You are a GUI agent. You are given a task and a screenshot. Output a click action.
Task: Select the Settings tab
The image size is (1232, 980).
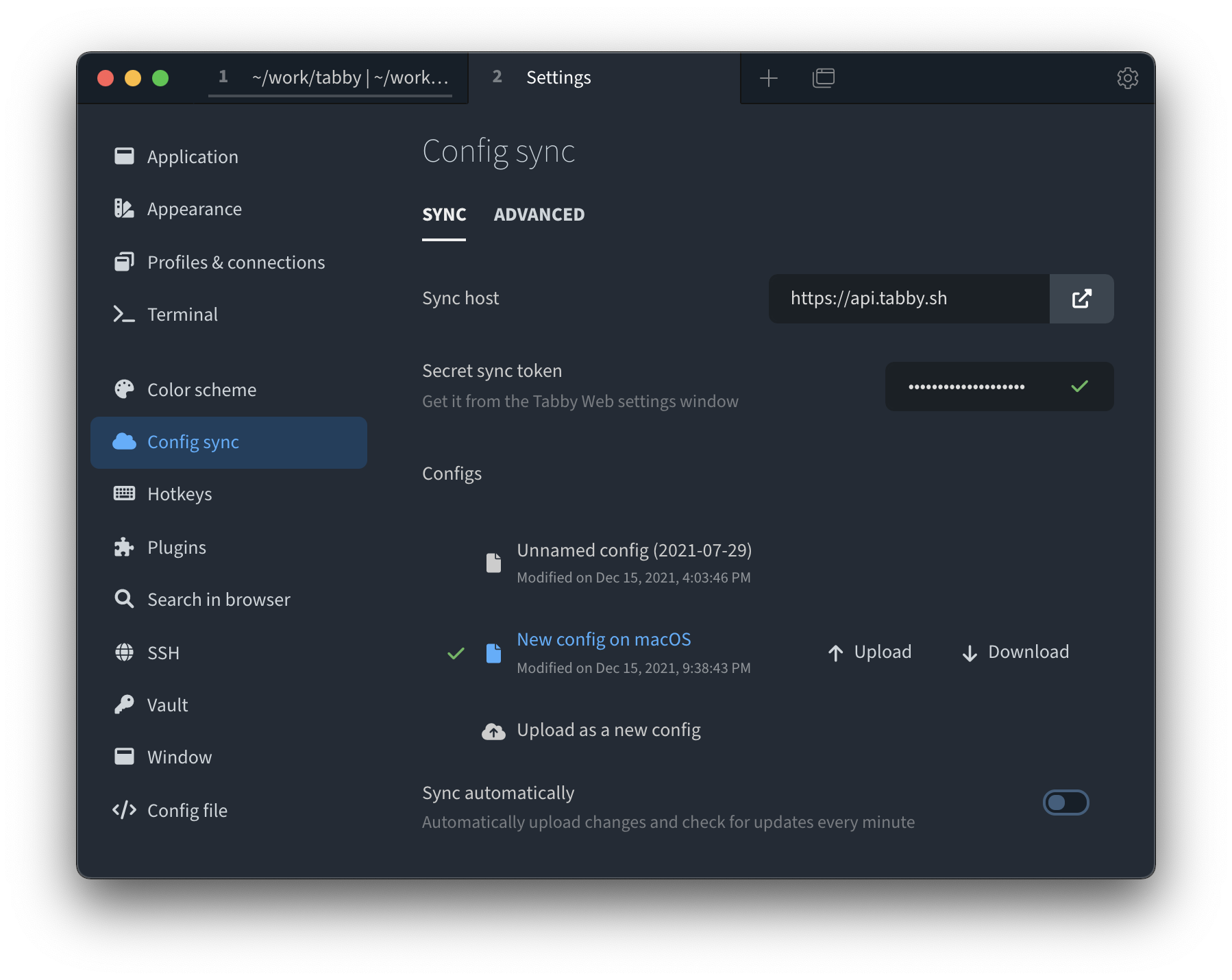[558, 77]
